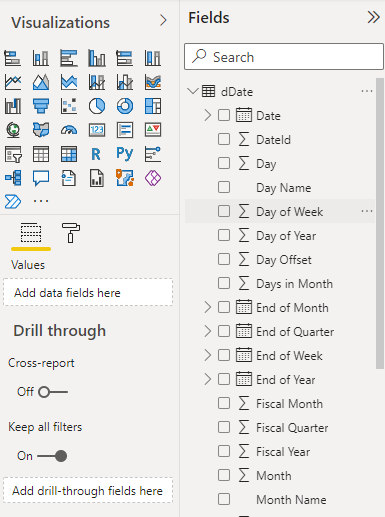This screenshot has height=517, width=385.
Task: Check the Days in Month checkbox
Action: click(x=224, y=283)
